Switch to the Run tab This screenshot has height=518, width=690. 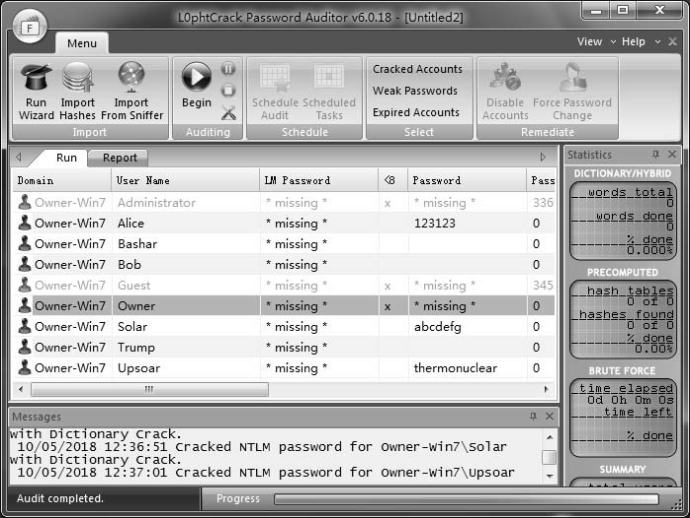[x=66, y=158]
